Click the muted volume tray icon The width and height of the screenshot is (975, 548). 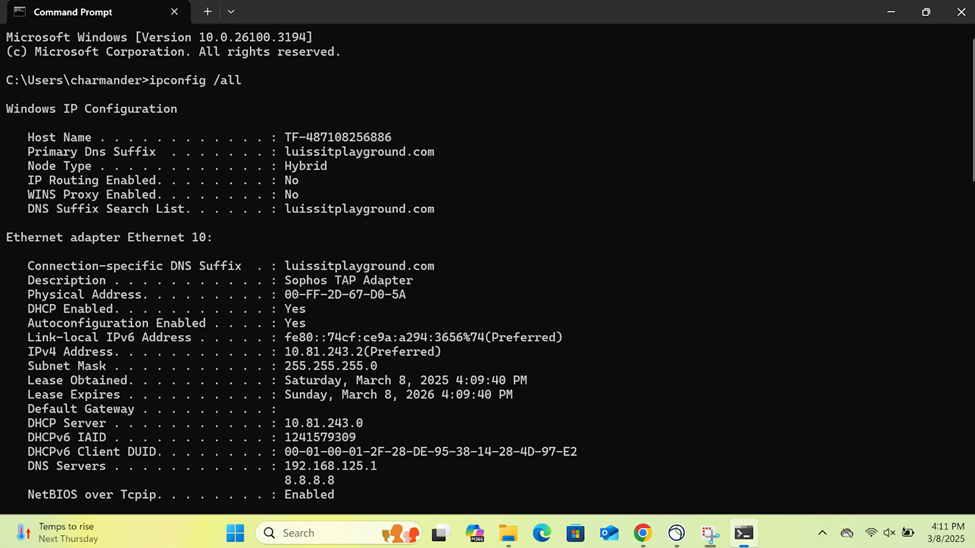(889, 533)
